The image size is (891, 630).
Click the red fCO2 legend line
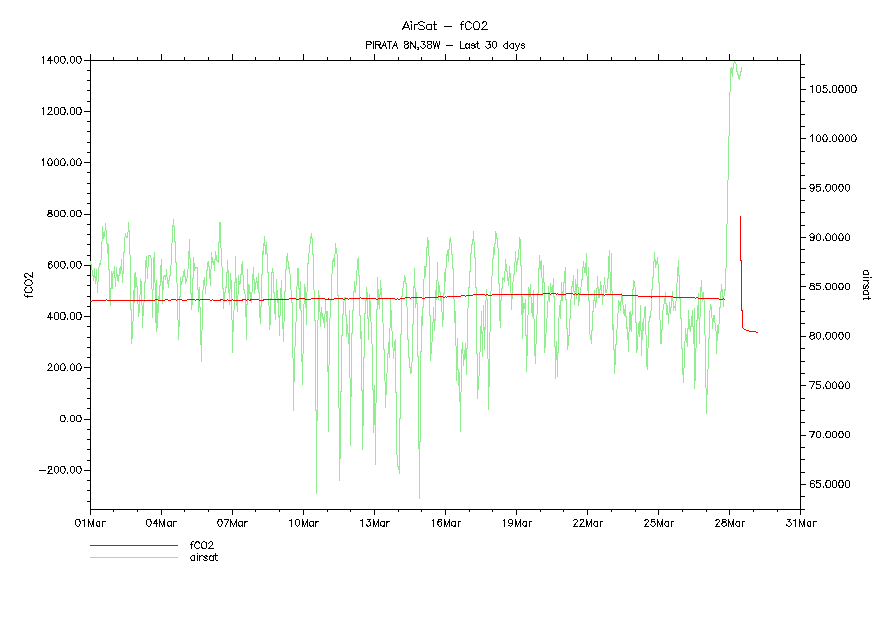coord(134,546)
